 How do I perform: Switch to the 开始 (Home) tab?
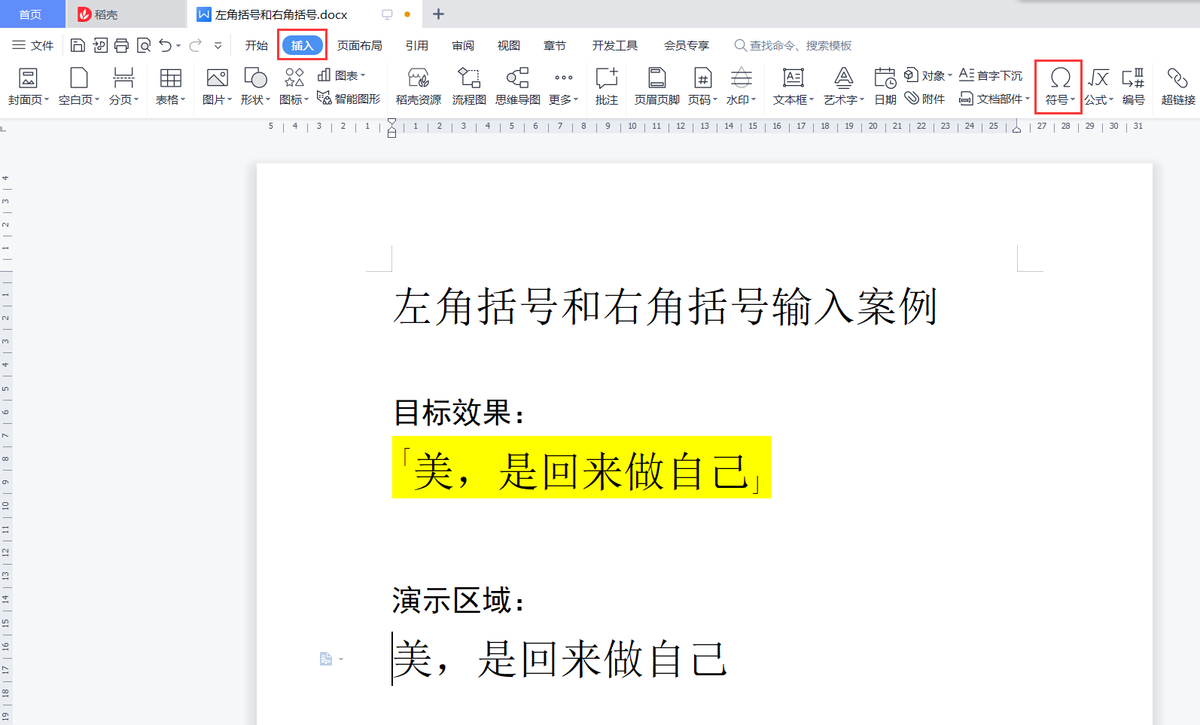257,45
